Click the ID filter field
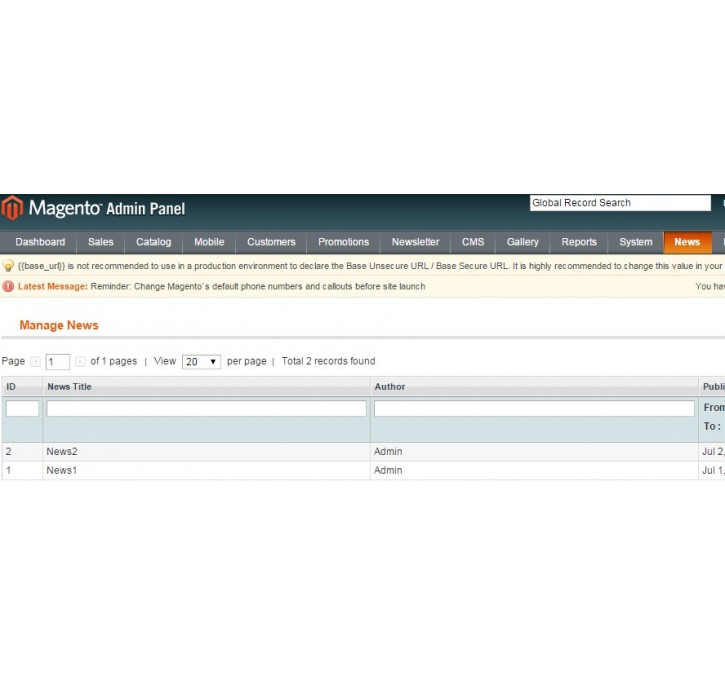This screenshot has width=725, height=680. tap(22, 409)
